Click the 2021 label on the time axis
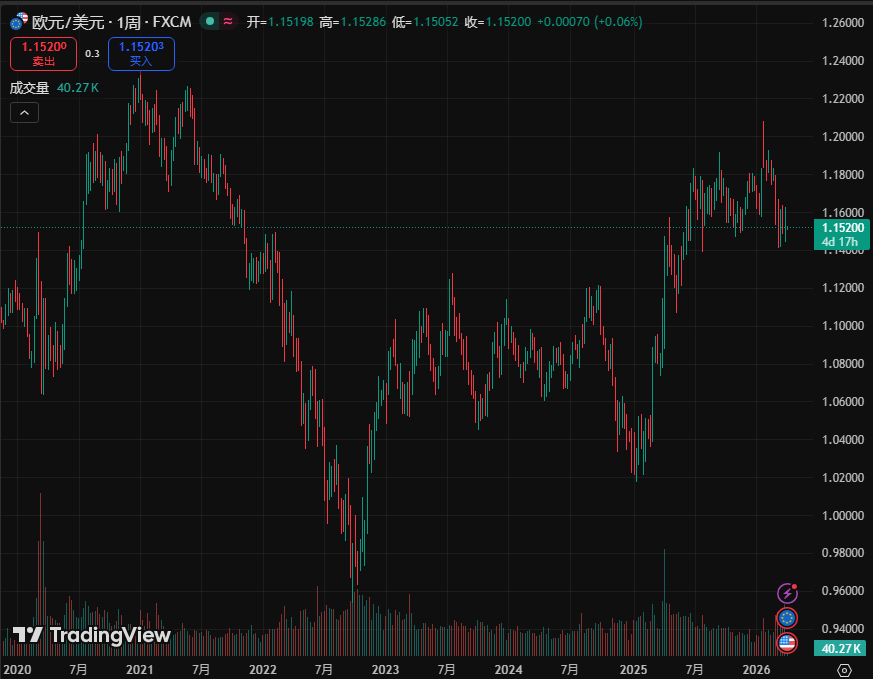Screen dimensions: 873x679 click(140, 669)
